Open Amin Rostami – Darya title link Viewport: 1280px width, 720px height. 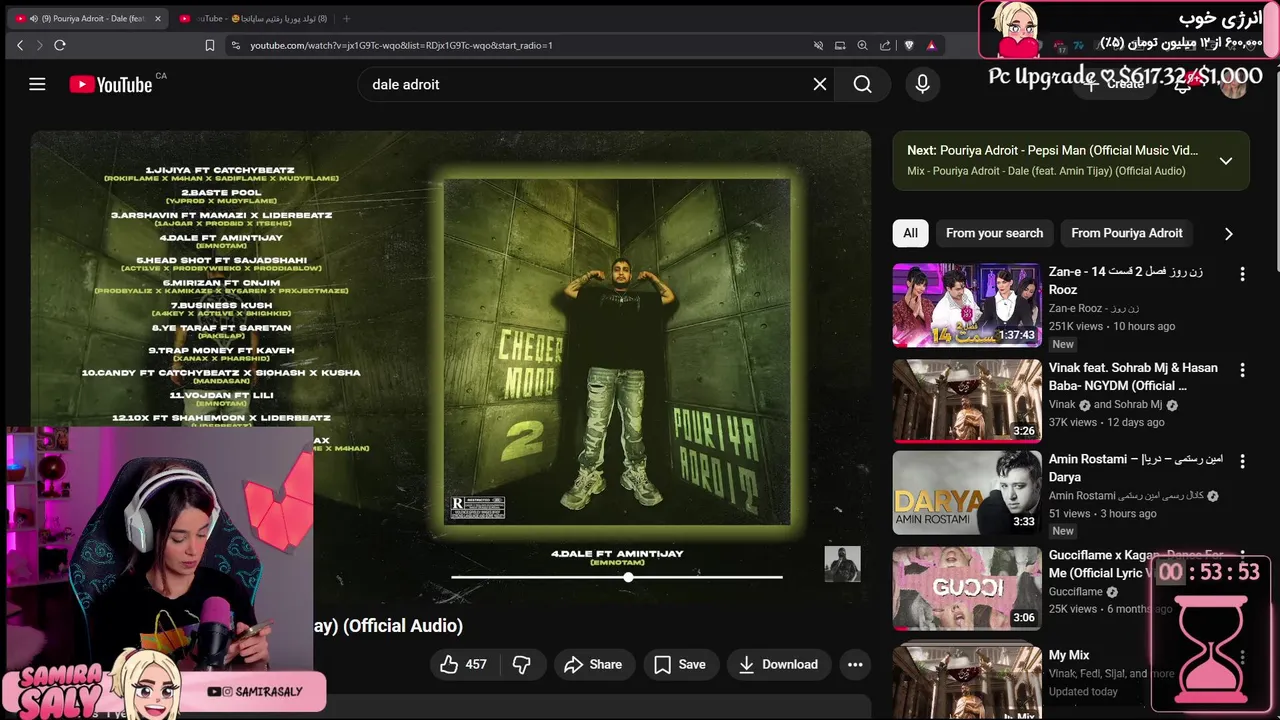click(1136, 469)
